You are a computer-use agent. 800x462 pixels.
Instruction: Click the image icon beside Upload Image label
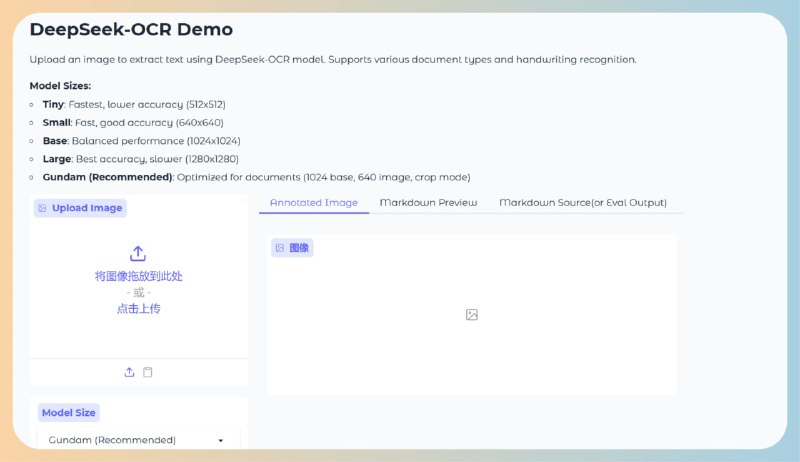click(x=42, y=208)
